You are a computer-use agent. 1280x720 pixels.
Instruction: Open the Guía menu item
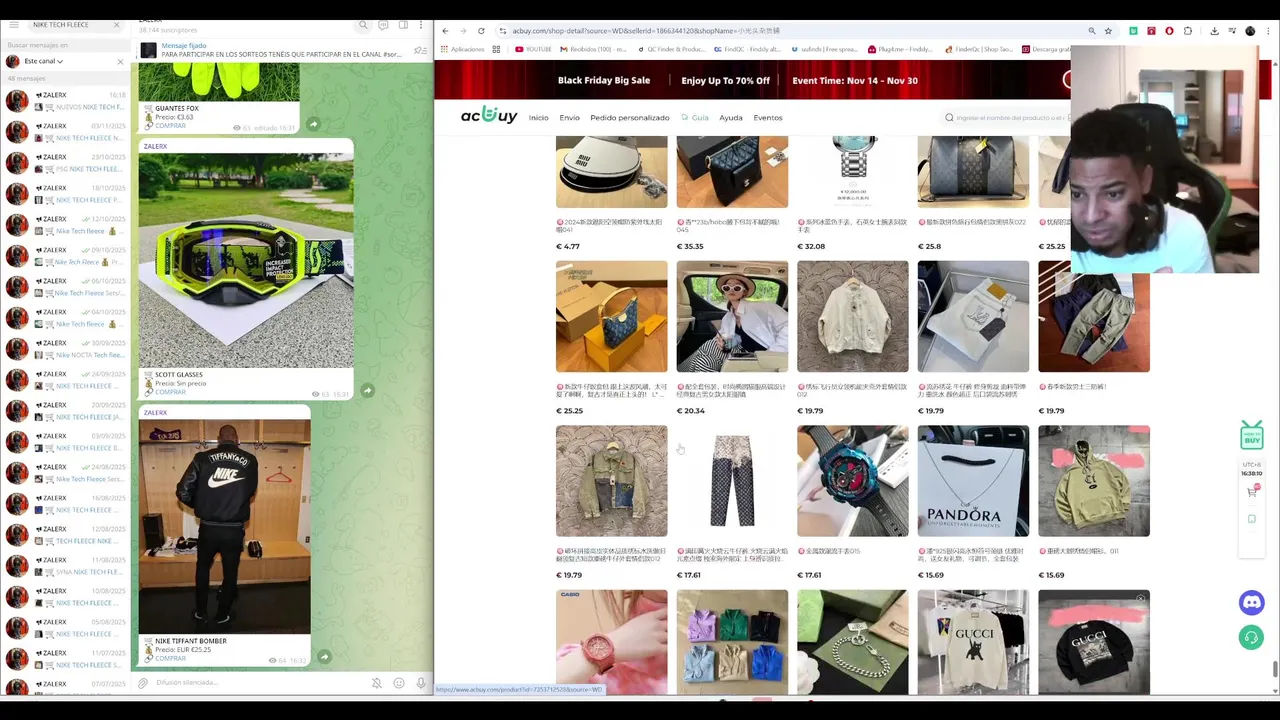click(695, 118)
